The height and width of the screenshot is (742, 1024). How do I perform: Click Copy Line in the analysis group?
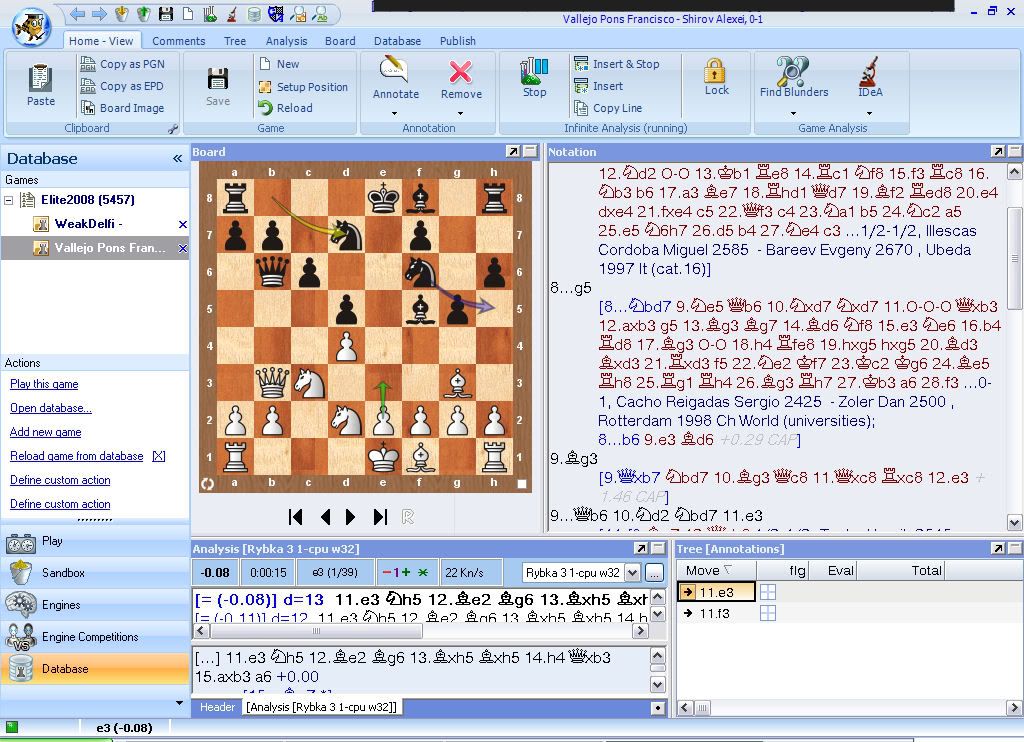(608, 108)
